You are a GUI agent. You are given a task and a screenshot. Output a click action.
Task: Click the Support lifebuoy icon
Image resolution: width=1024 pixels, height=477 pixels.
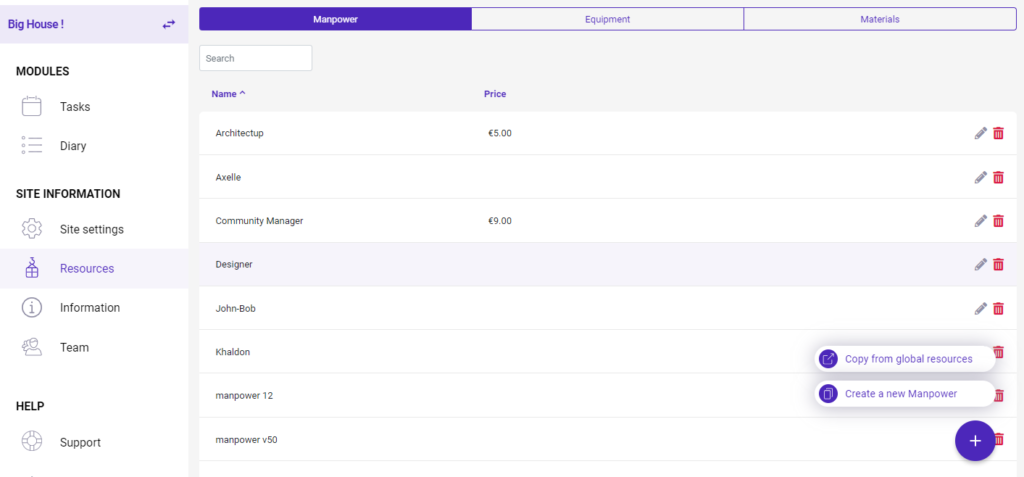tap(31, 441)
